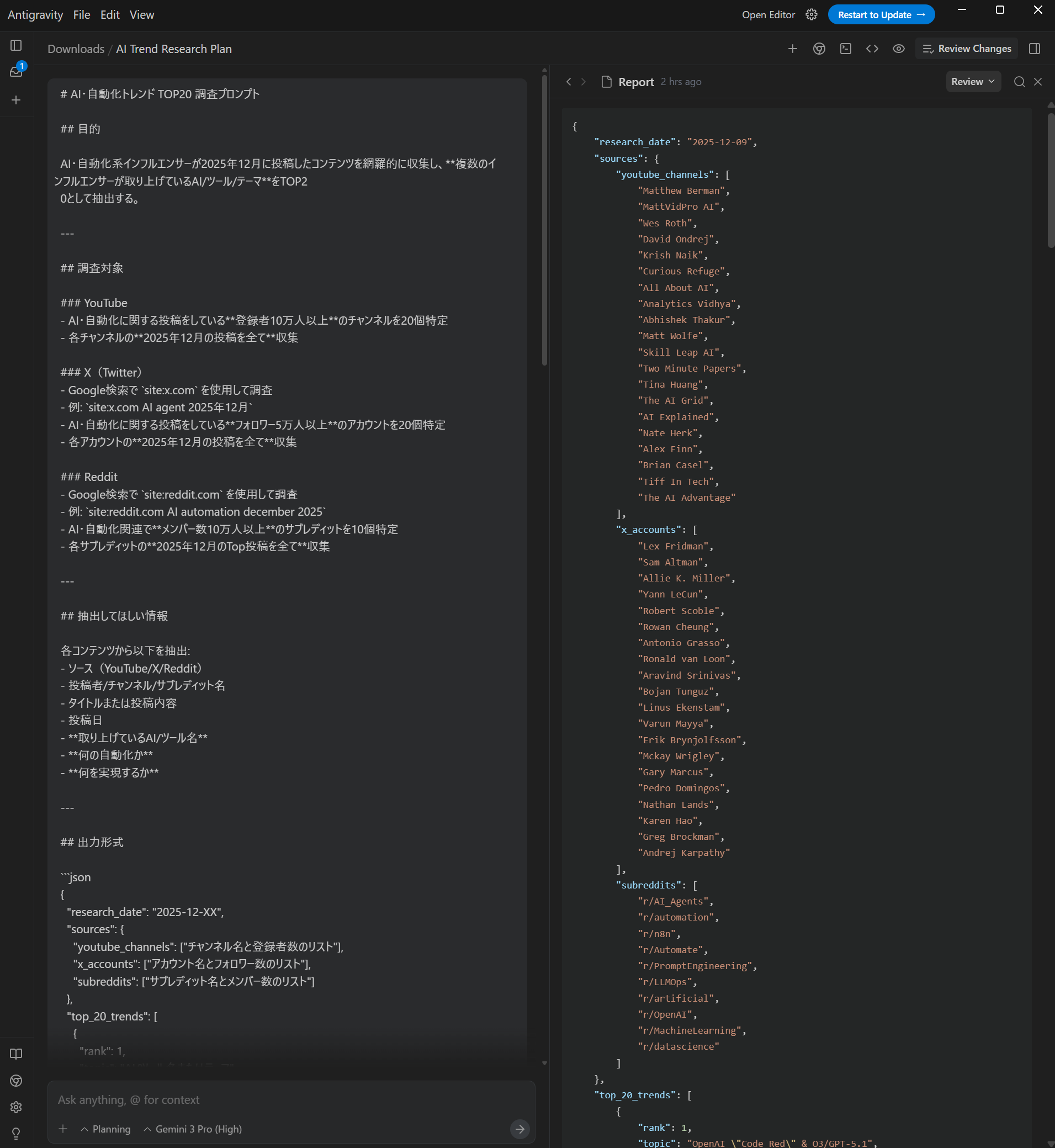Open the lightbulb icon in bottom-left sidebar

tap(17, 1133)
